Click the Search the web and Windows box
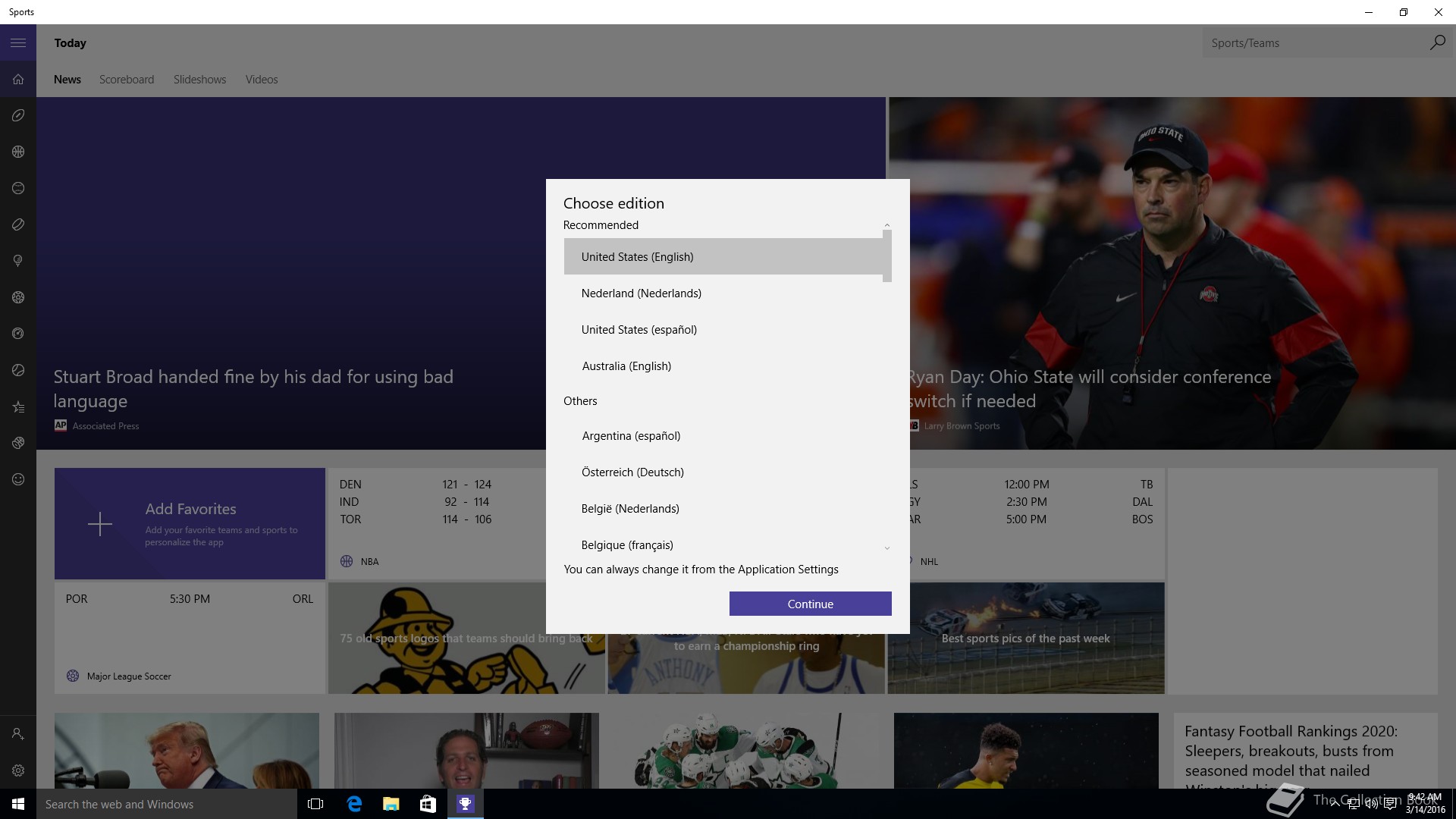The height and width of the screenshot is (819, 1456). [x=167, y=804]
